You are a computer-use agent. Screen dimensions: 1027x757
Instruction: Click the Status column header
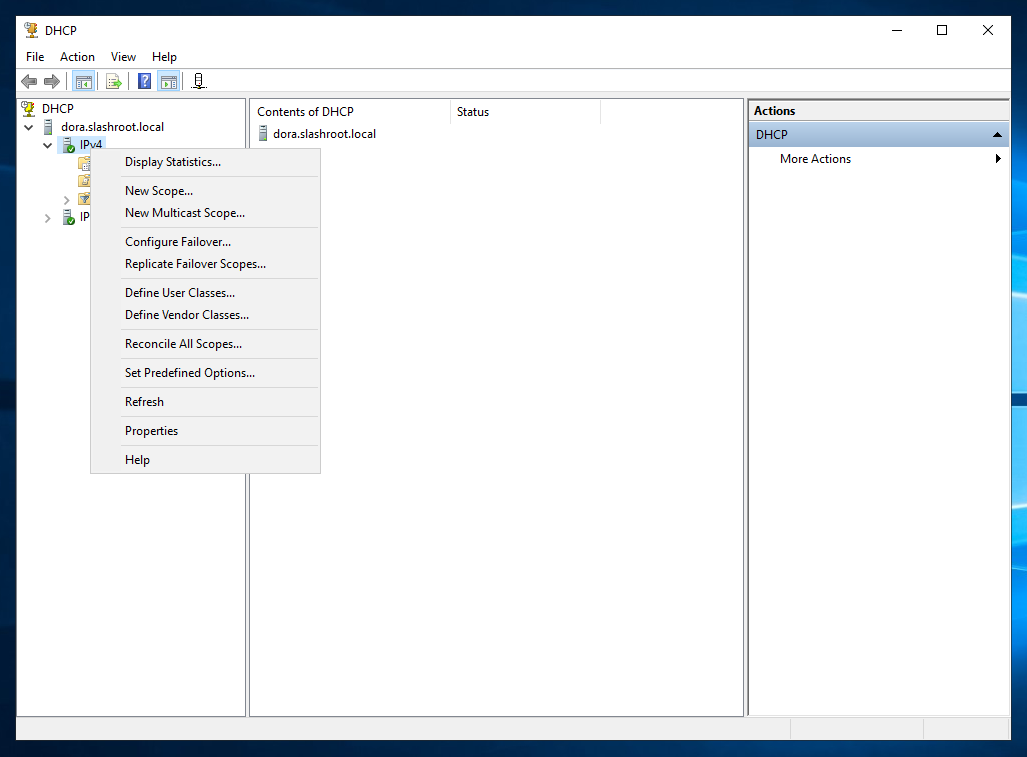click(473, 112)
